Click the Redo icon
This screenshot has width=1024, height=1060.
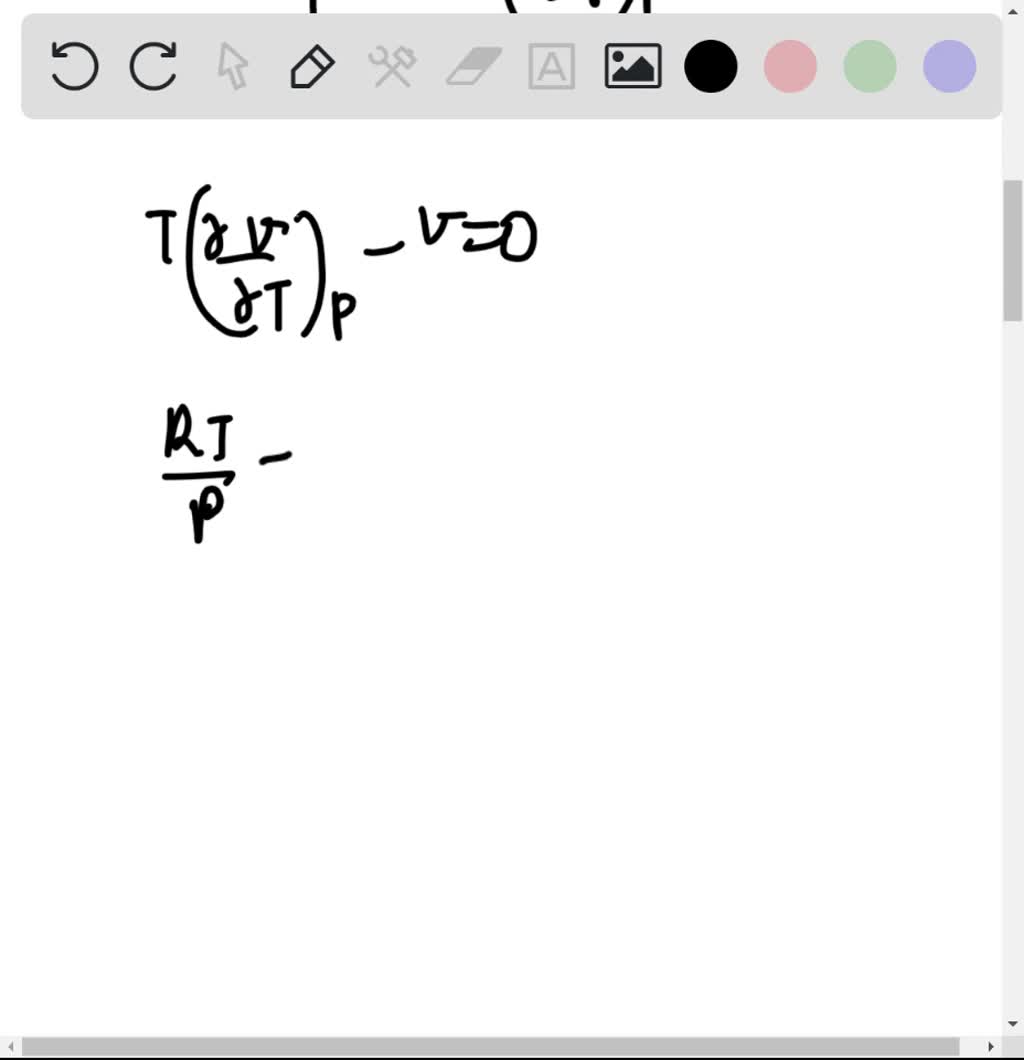pyautogui.click(x=152, y=66)
